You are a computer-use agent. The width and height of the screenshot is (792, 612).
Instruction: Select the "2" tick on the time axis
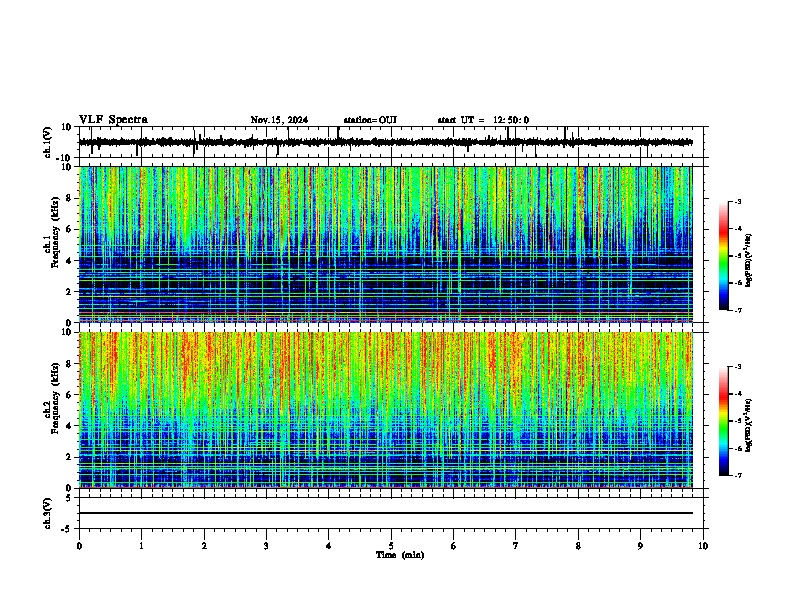click(204, 546)
